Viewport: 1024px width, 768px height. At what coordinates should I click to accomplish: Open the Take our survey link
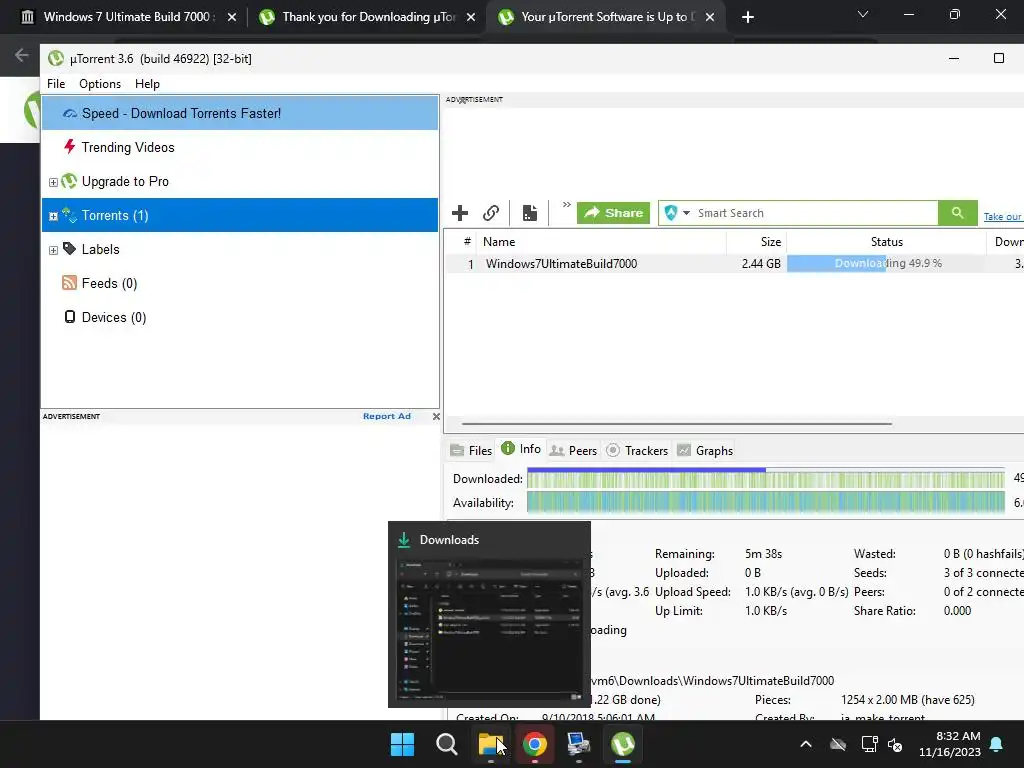pos(1003,216)
